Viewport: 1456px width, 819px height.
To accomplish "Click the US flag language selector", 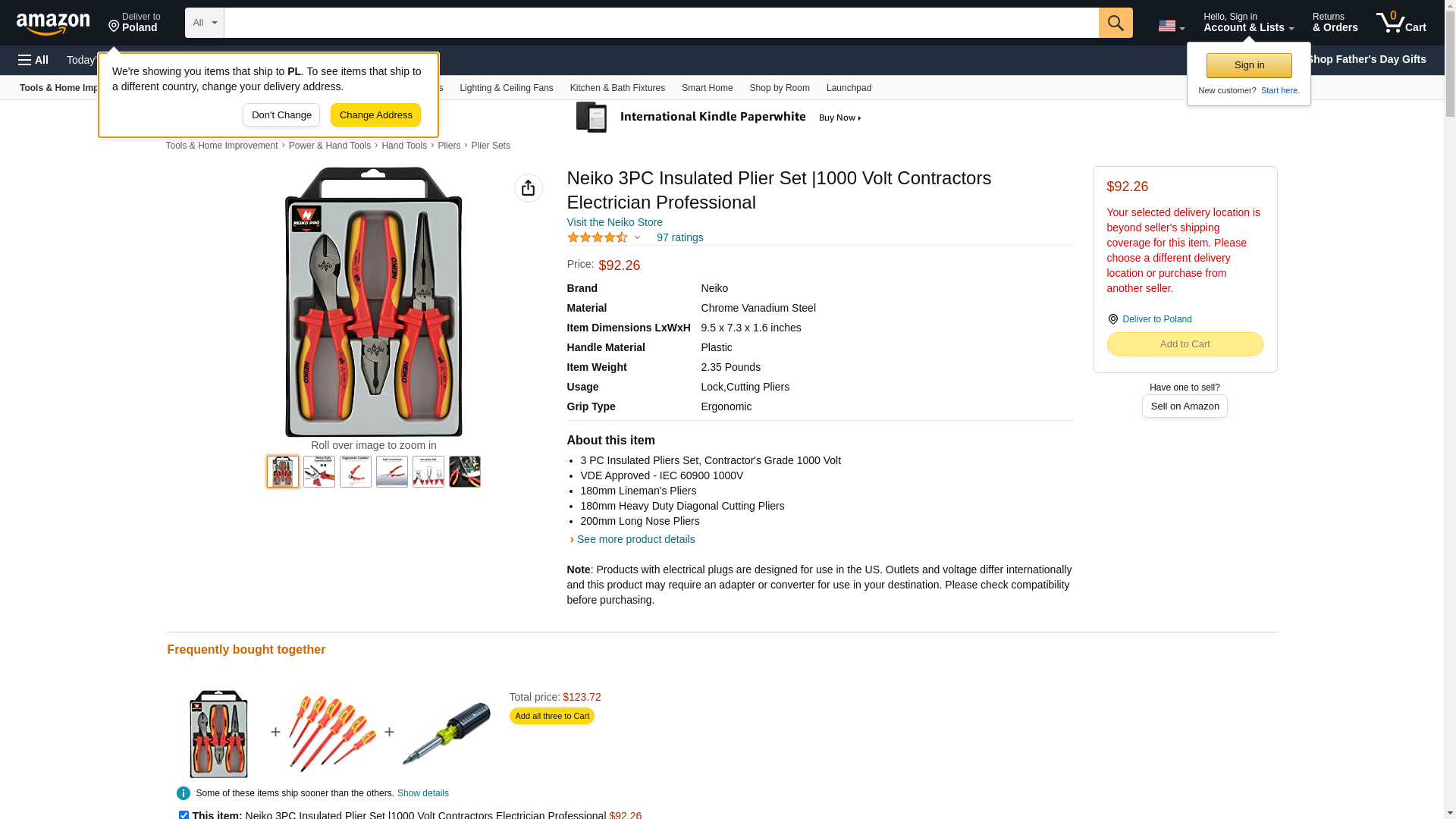I will (1171, 26).
